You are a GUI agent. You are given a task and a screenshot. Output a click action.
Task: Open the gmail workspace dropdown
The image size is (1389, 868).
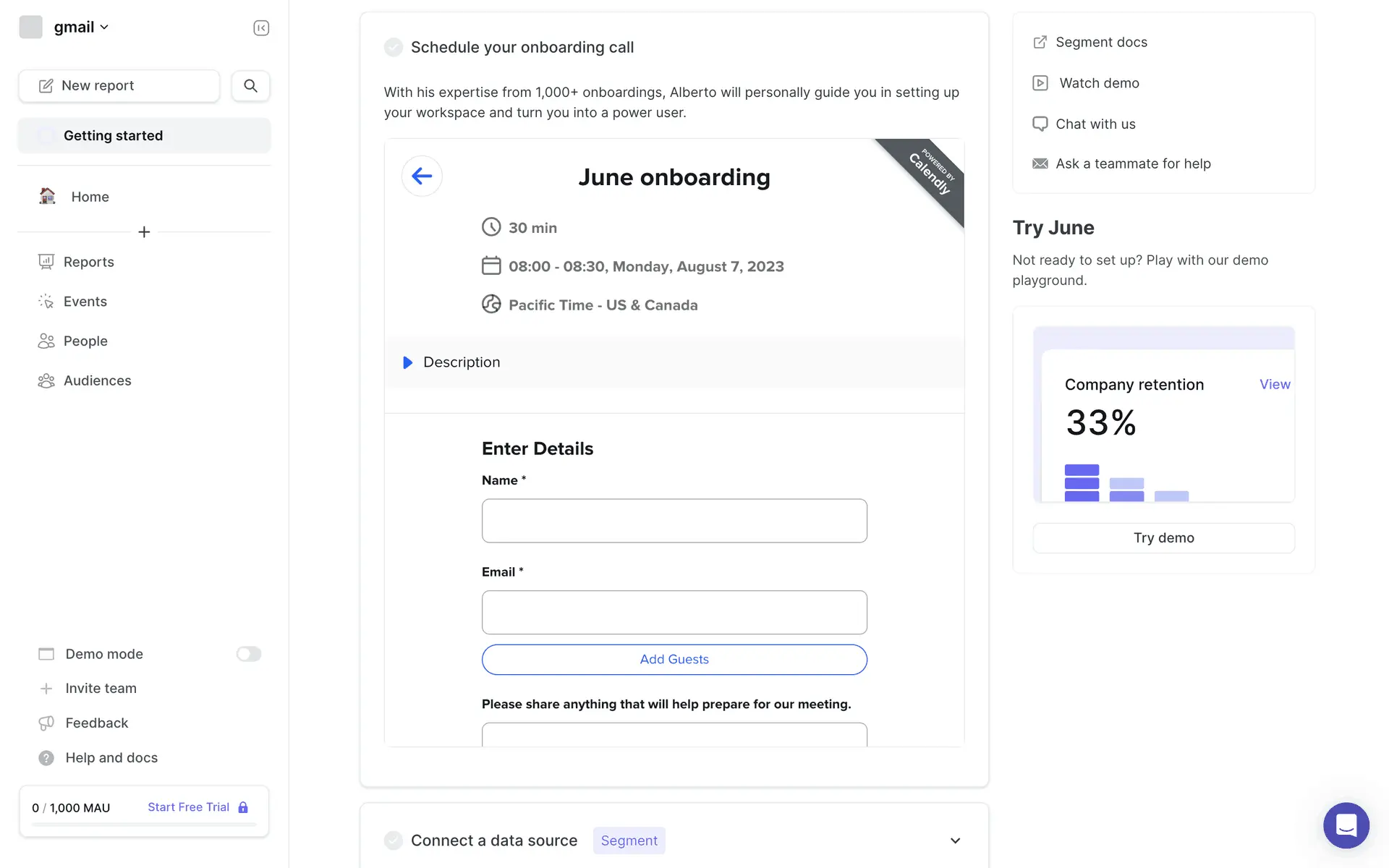(x=80, y=27)
